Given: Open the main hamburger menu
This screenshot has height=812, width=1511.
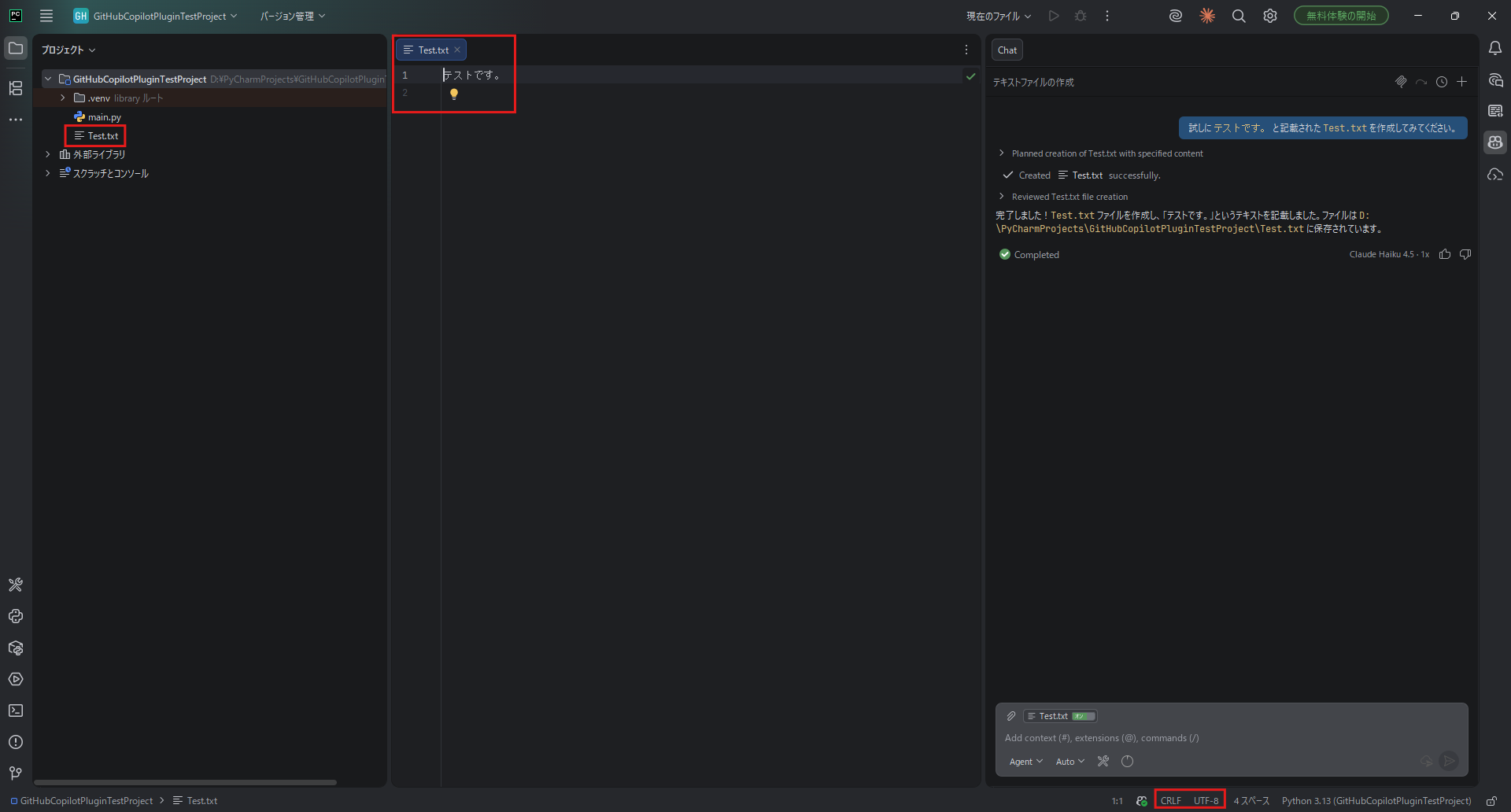Looking at the screenshot, I should tap(46, 16).
